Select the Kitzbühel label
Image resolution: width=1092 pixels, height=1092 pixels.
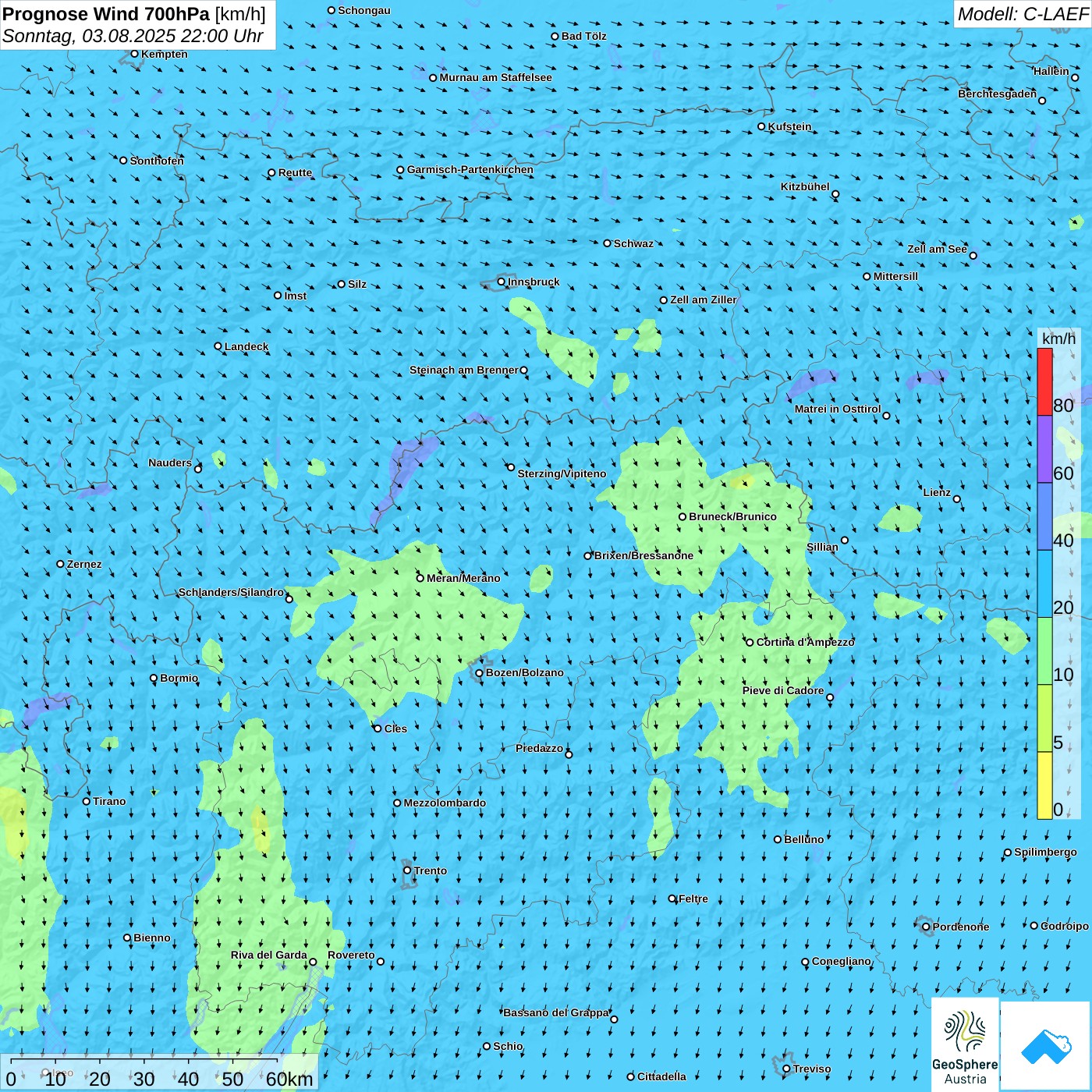tap(805, 186)
